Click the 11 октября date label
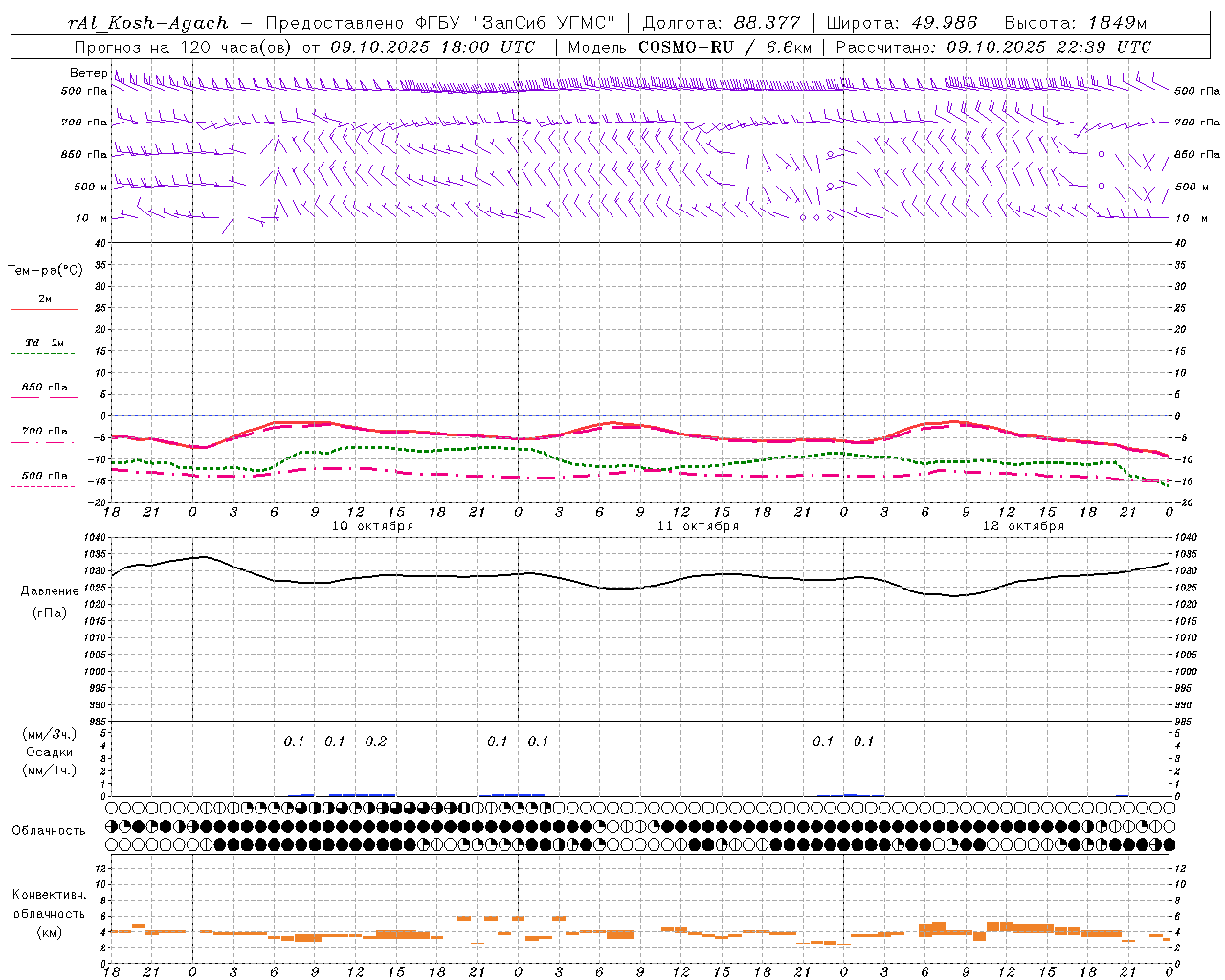Viewport: 1225px width, 980px height. click(698, 526)
